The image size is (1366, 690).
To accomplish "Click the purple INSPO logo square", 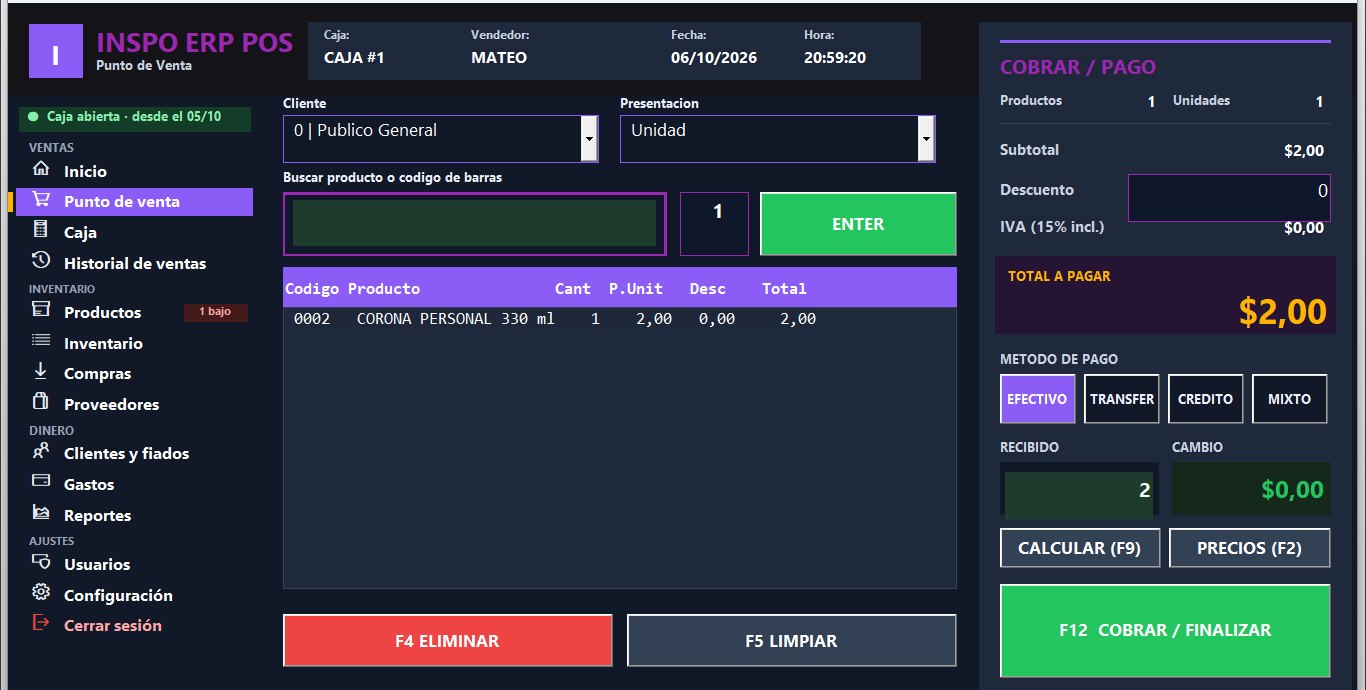I will pyautogui.click(x=55, y=51).
